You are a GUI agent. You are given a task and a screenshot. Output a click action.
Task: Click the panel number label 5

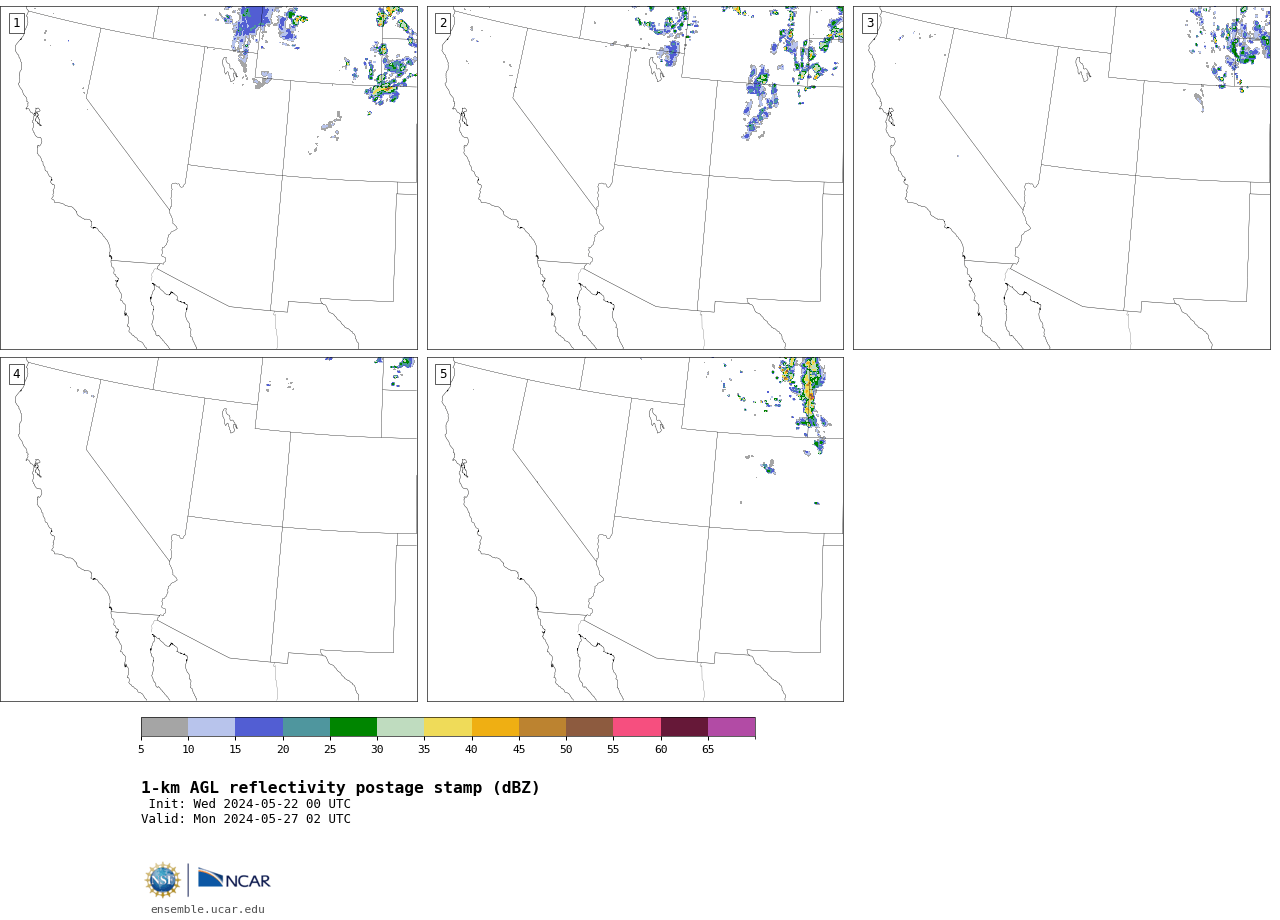coord(443,374)
